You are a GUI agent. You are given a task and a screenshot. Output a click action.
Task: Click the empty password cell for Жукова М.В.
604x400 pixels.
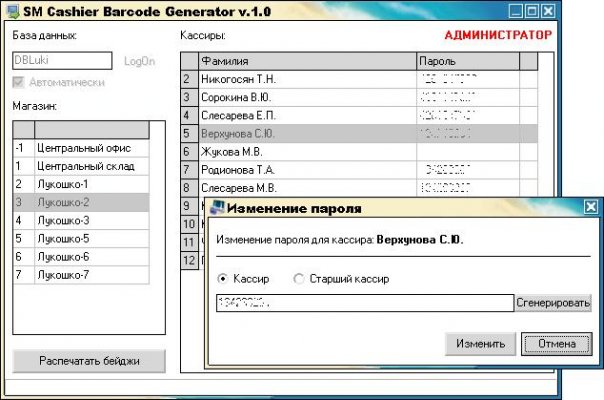468,152
